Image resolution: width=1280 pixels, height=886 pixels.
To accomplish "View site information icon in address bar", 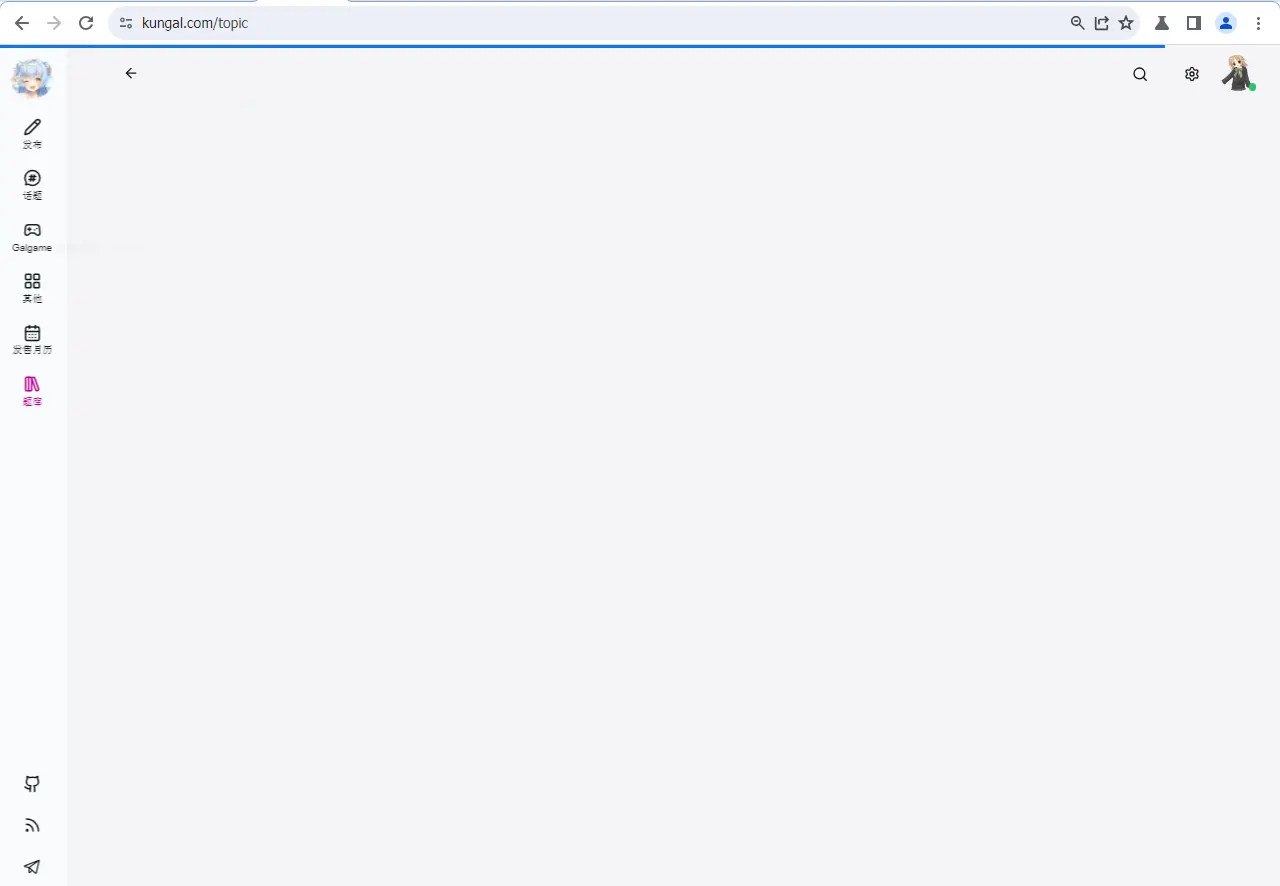I will tap(126, 23).
